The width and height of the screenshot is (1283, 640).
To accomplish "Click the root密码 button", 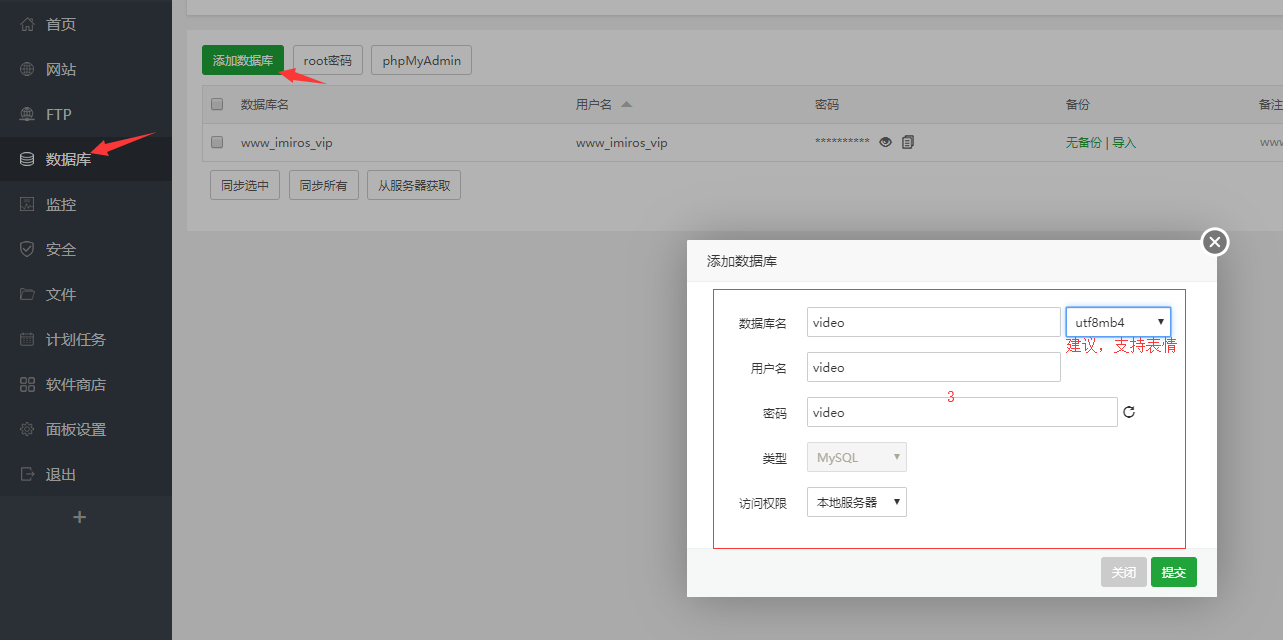I will [328, 60].
